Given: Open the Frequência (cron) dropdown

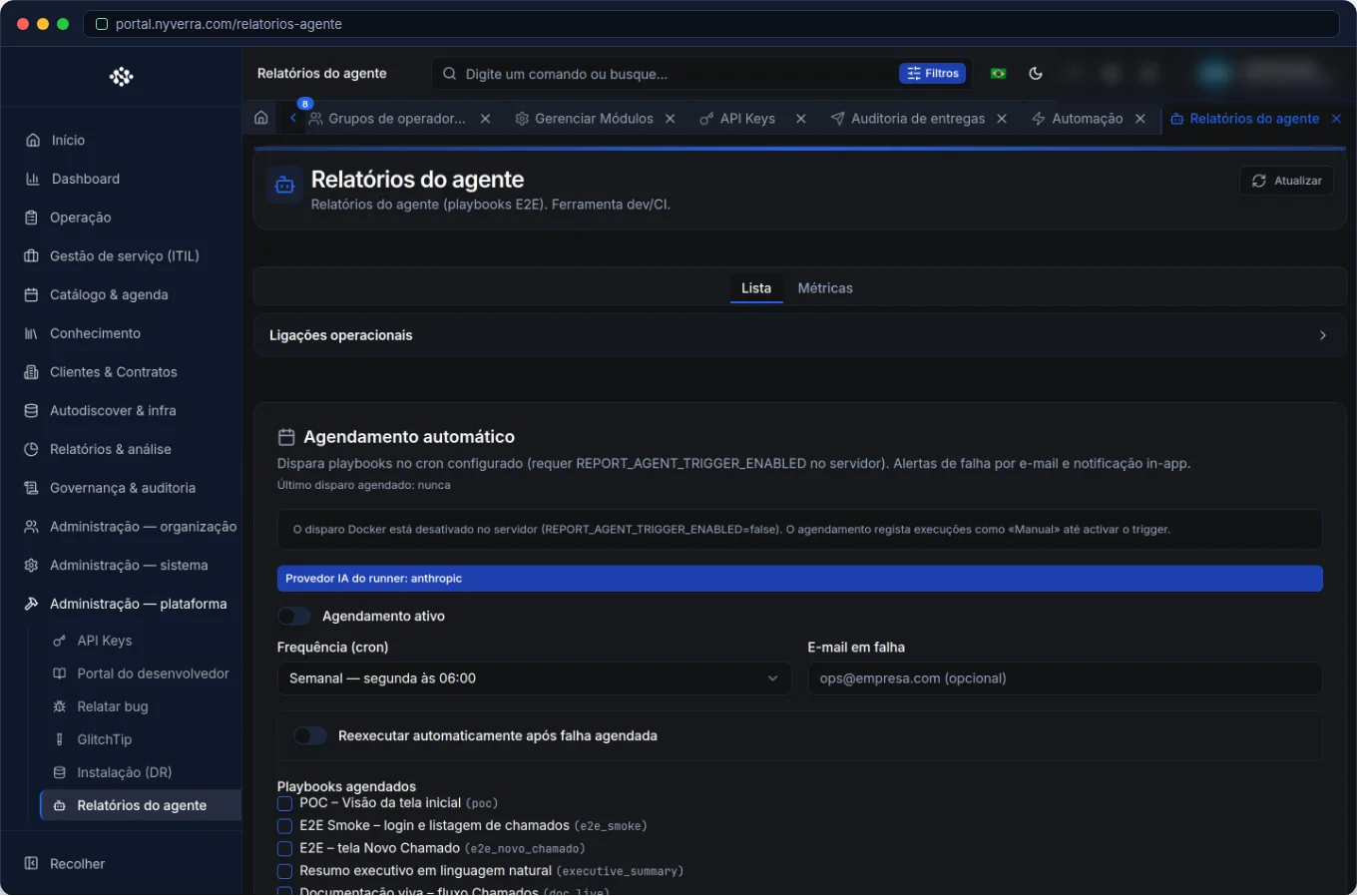Looking at the screenshot, I should [x=534, y=678].
